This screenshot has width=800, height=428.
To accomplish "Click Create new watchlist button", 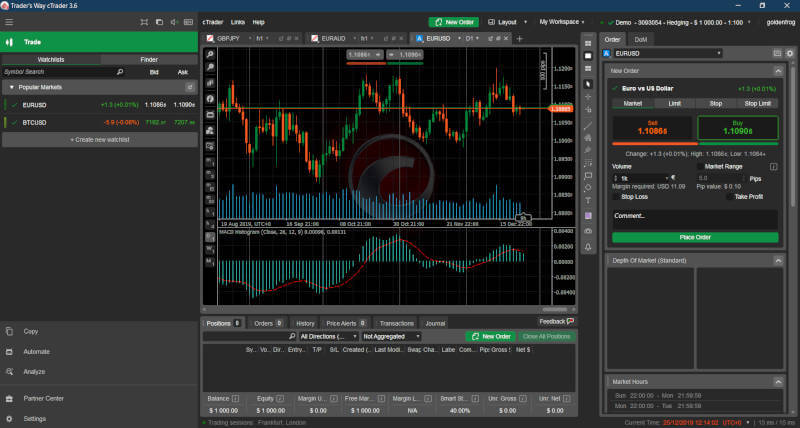I will click(x=99, y=139).
